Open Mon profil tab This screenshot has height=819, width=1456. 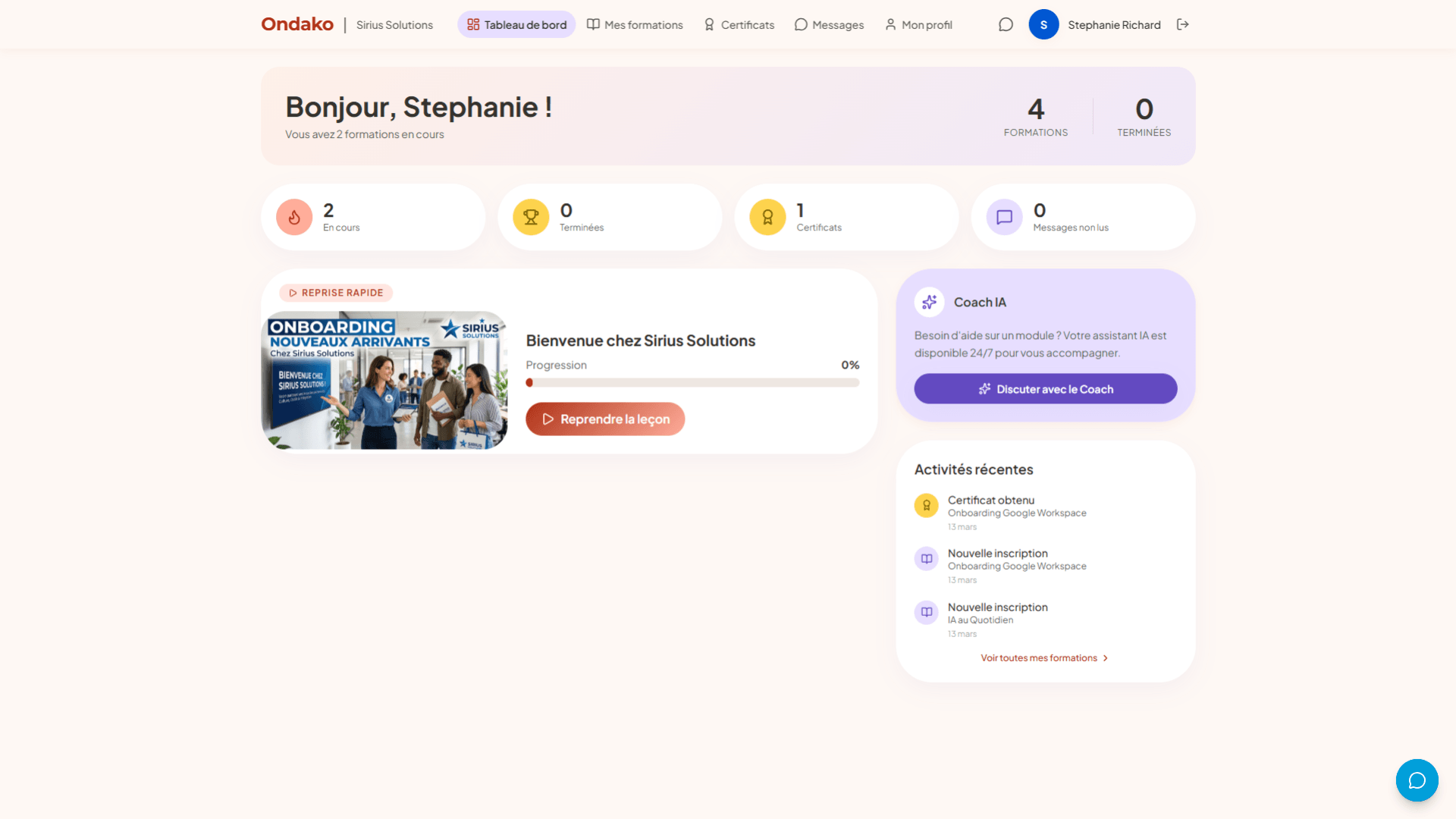918,24
